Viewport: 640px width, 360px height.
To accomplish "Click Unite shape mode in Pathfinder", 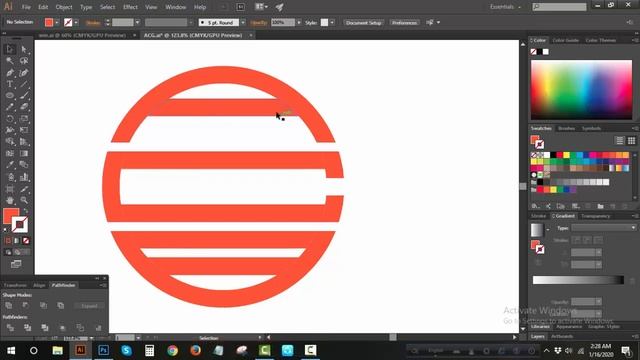I will [9, 305].
